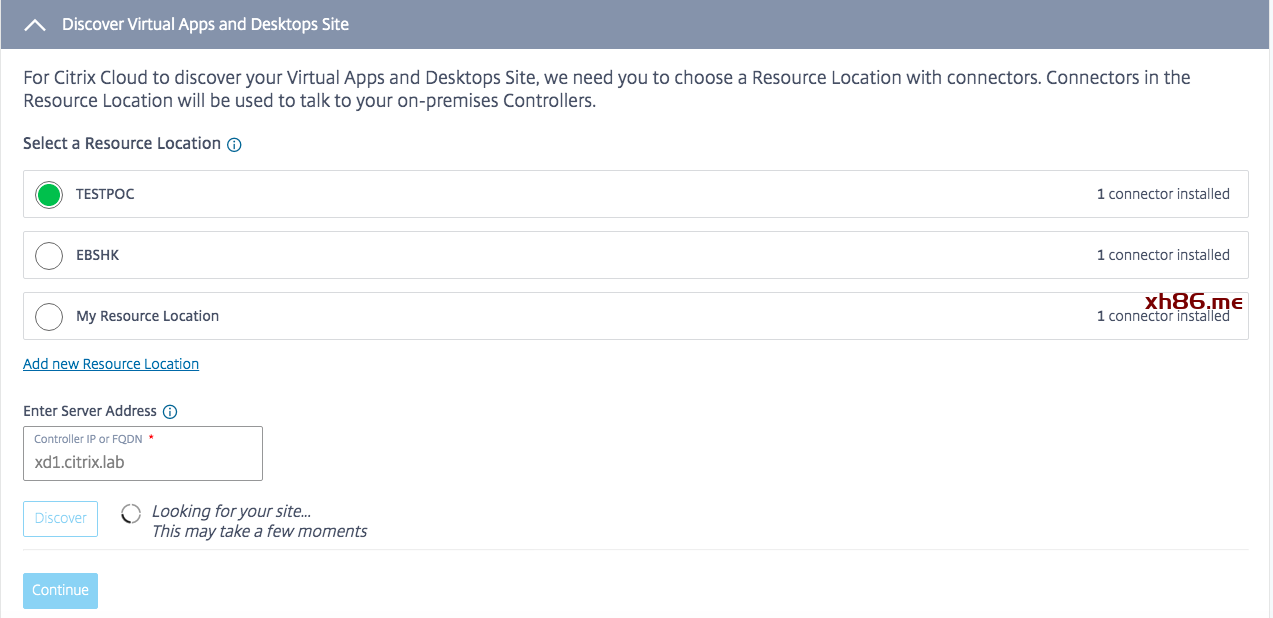Screen dimensions: 1273x618
Task: Click the My Resource Location label
Action: coord(148,316)
